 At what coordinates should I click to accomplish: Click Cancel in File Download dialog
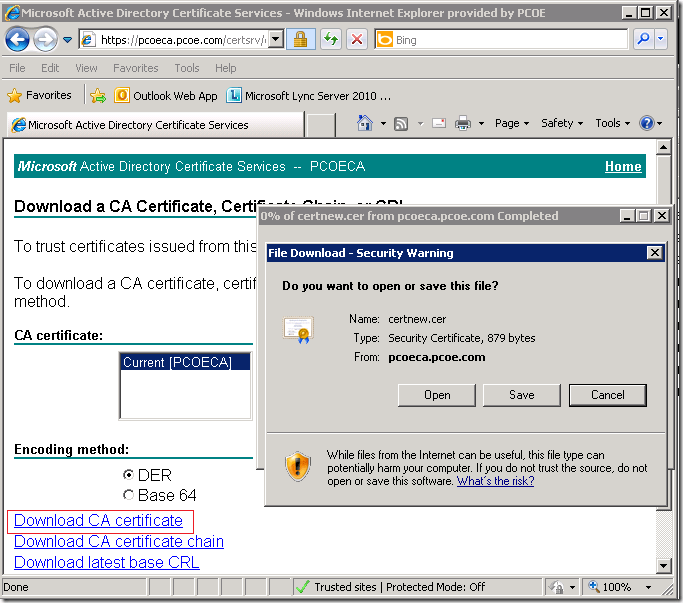[608, 395]
